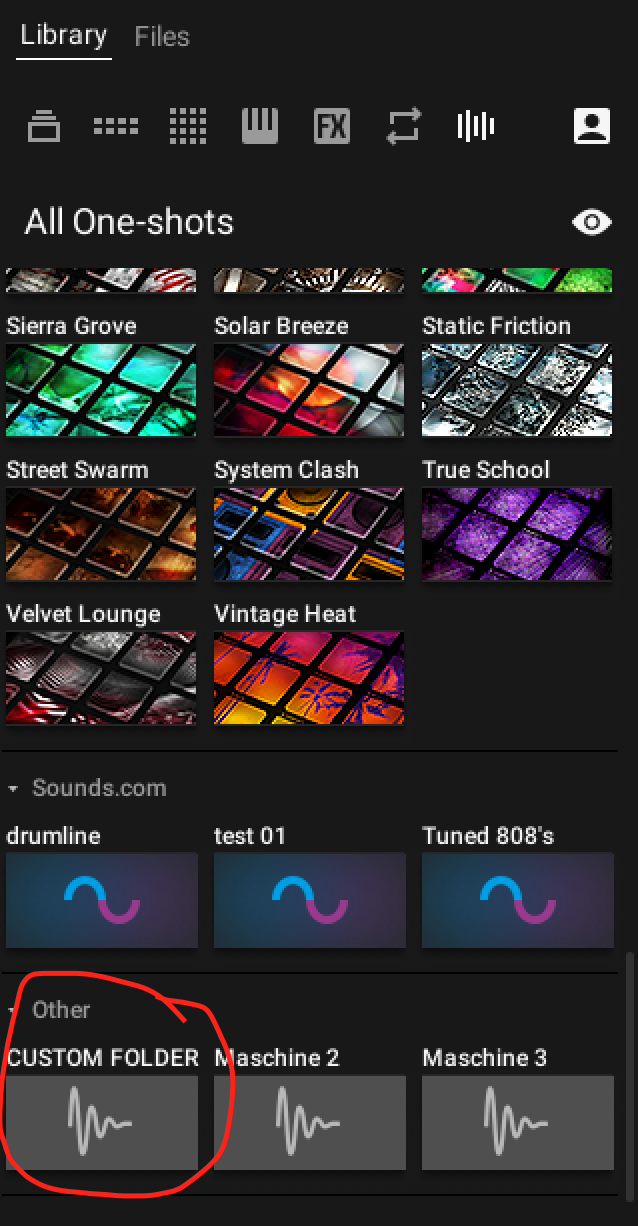This screenshot has width=638, height=1226.
Task: Toggle the user content icon
Action: 592,127
